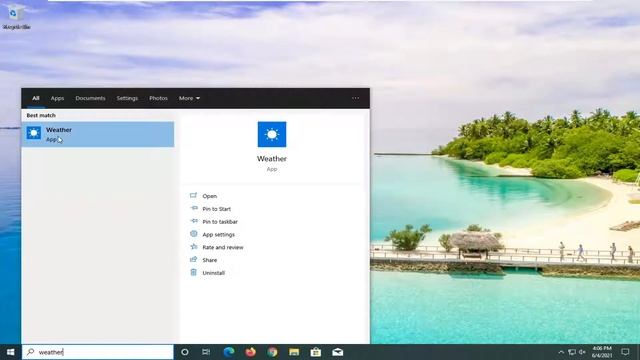The width and height of the screenshot is (640, 360).
Task: Choose Uninstall for the Weather app
Action: point(213,273)
